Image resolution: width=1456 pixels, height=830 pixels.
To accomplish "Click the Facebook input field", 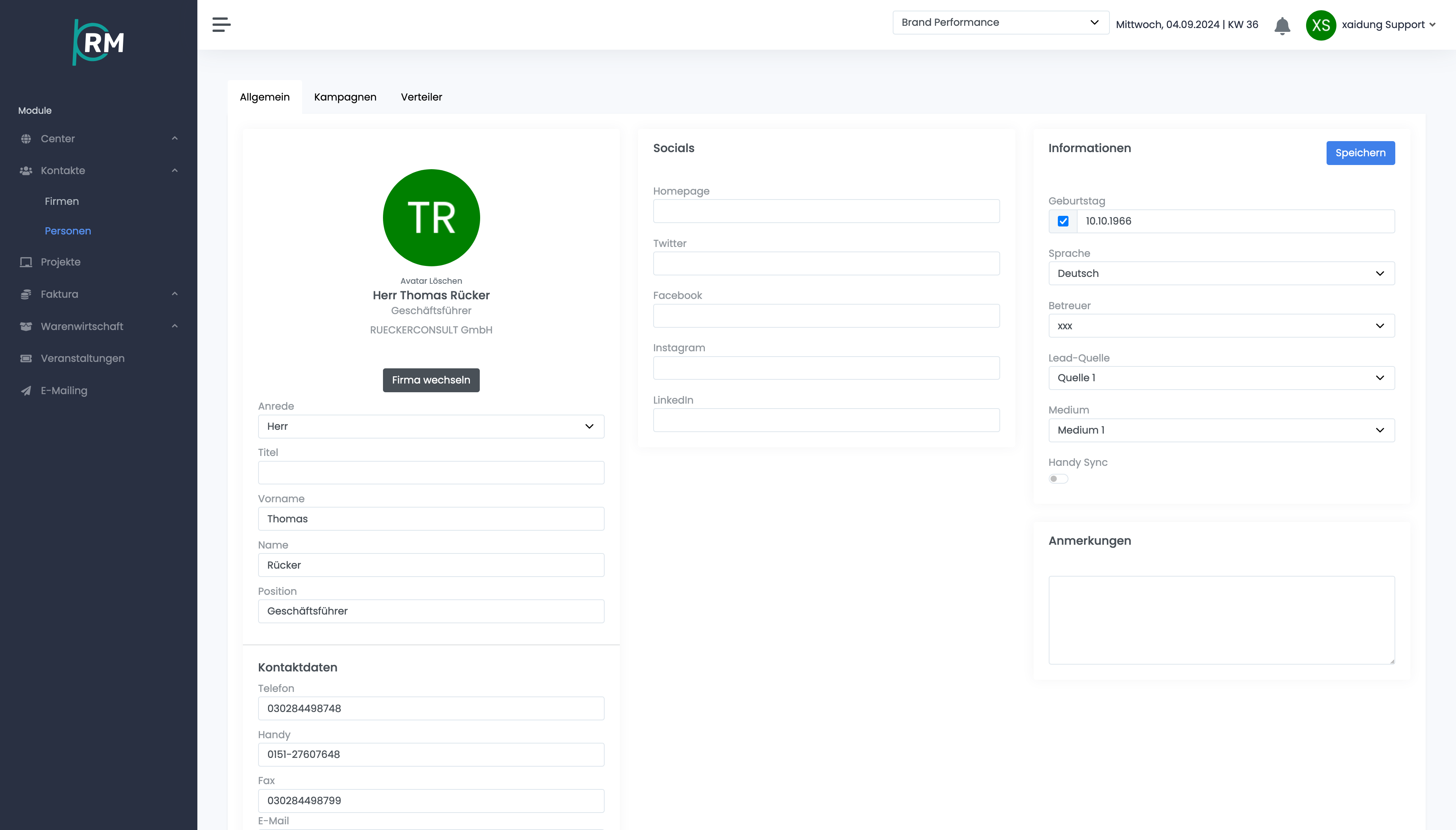I will (x=826, y=316).
